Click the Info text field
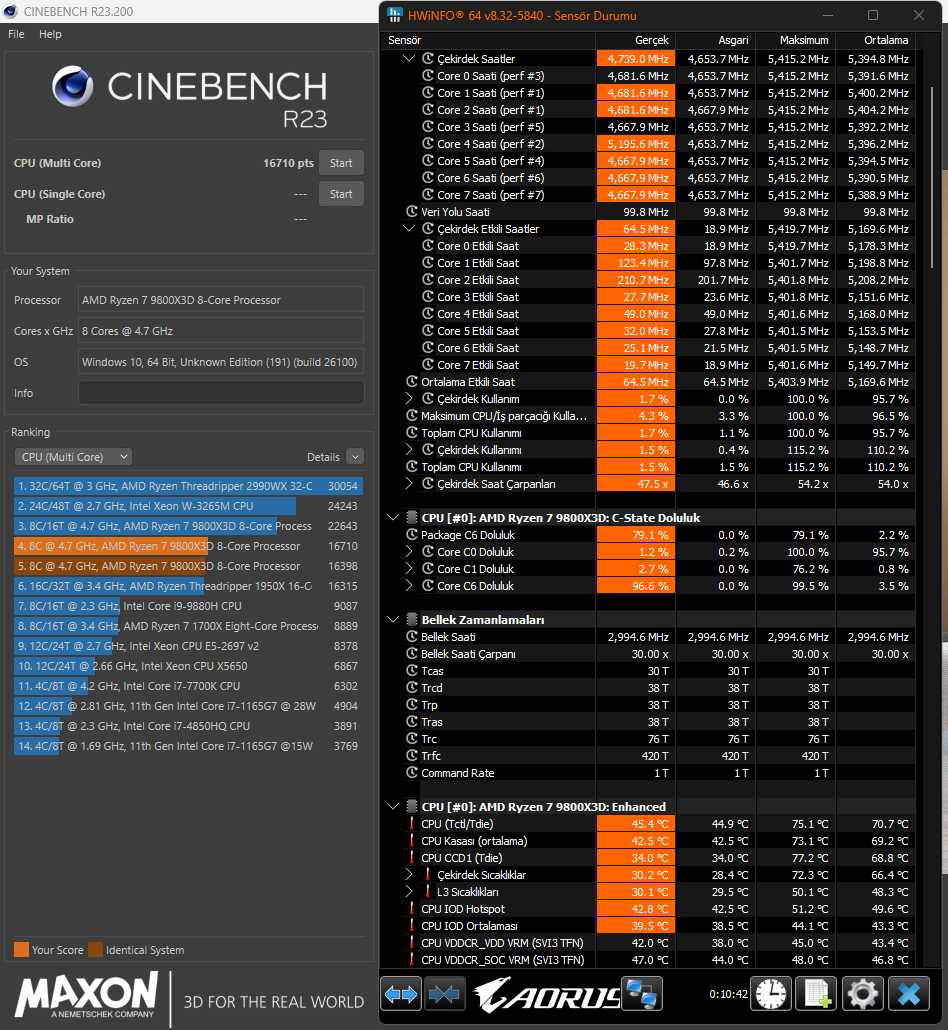 tap(221, 393)
